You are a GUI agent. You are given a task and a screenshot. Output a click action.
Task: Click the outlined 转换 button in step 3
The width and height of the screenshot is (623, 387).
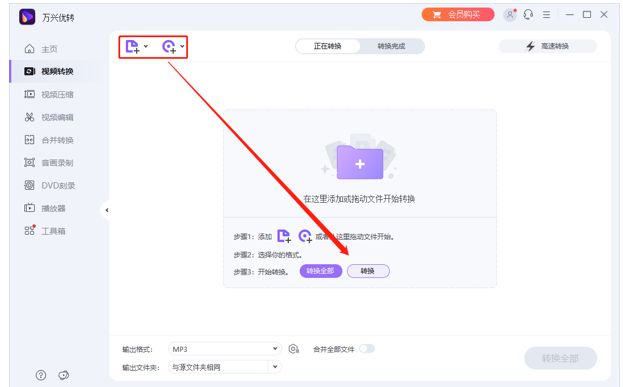point(368,271)
